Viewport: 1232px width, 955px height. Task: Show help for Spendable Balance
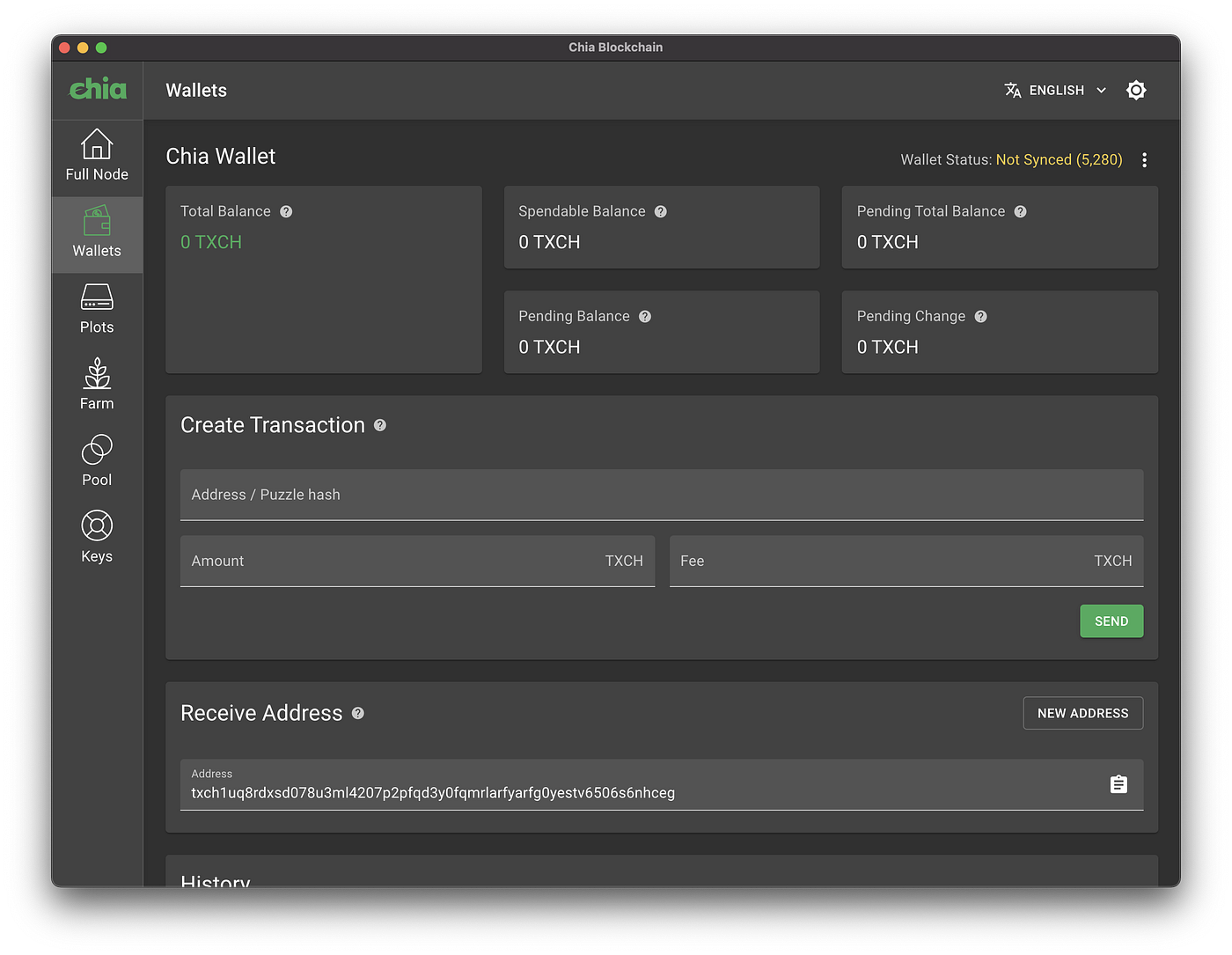pyautogui.click(x=661, y=211)
